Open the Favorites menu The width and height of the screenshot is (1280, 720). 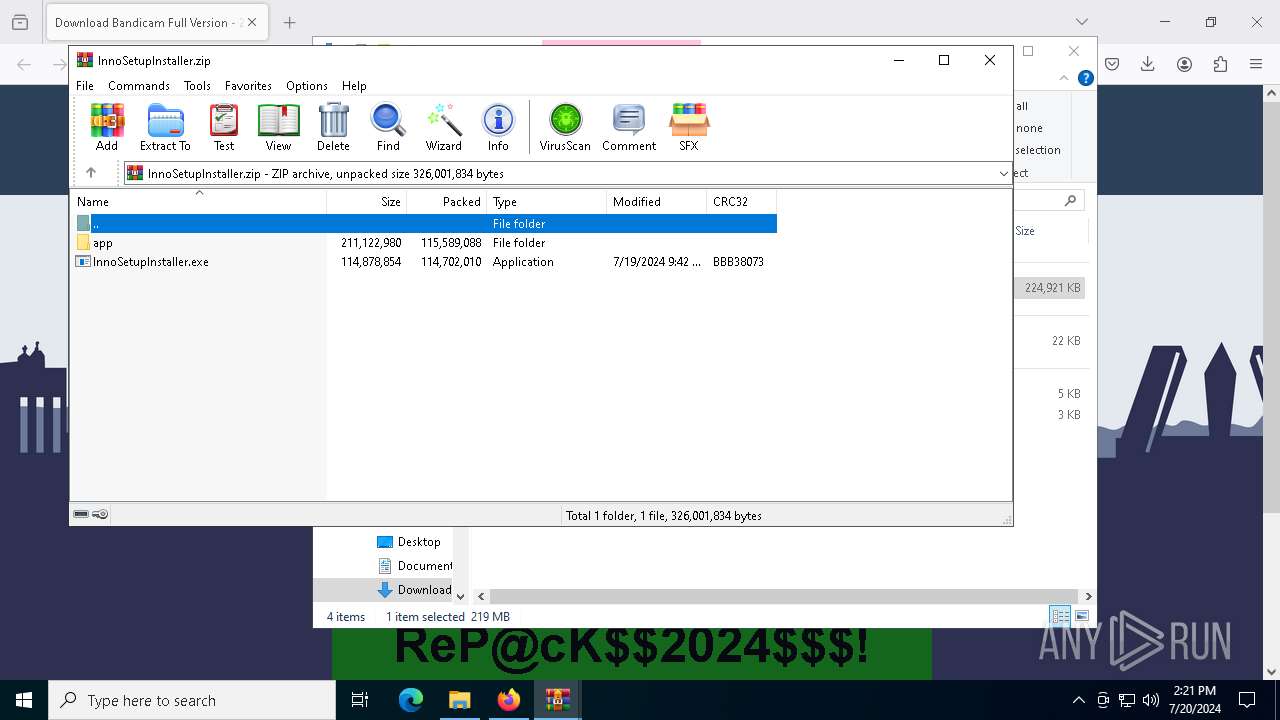248,86
